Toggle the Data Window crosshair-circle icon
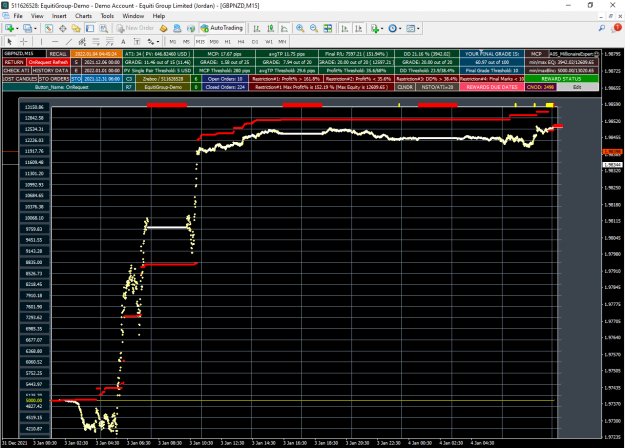Image resolution: width=625 pixels, height=448 pixels. click(x=63, y=28)
